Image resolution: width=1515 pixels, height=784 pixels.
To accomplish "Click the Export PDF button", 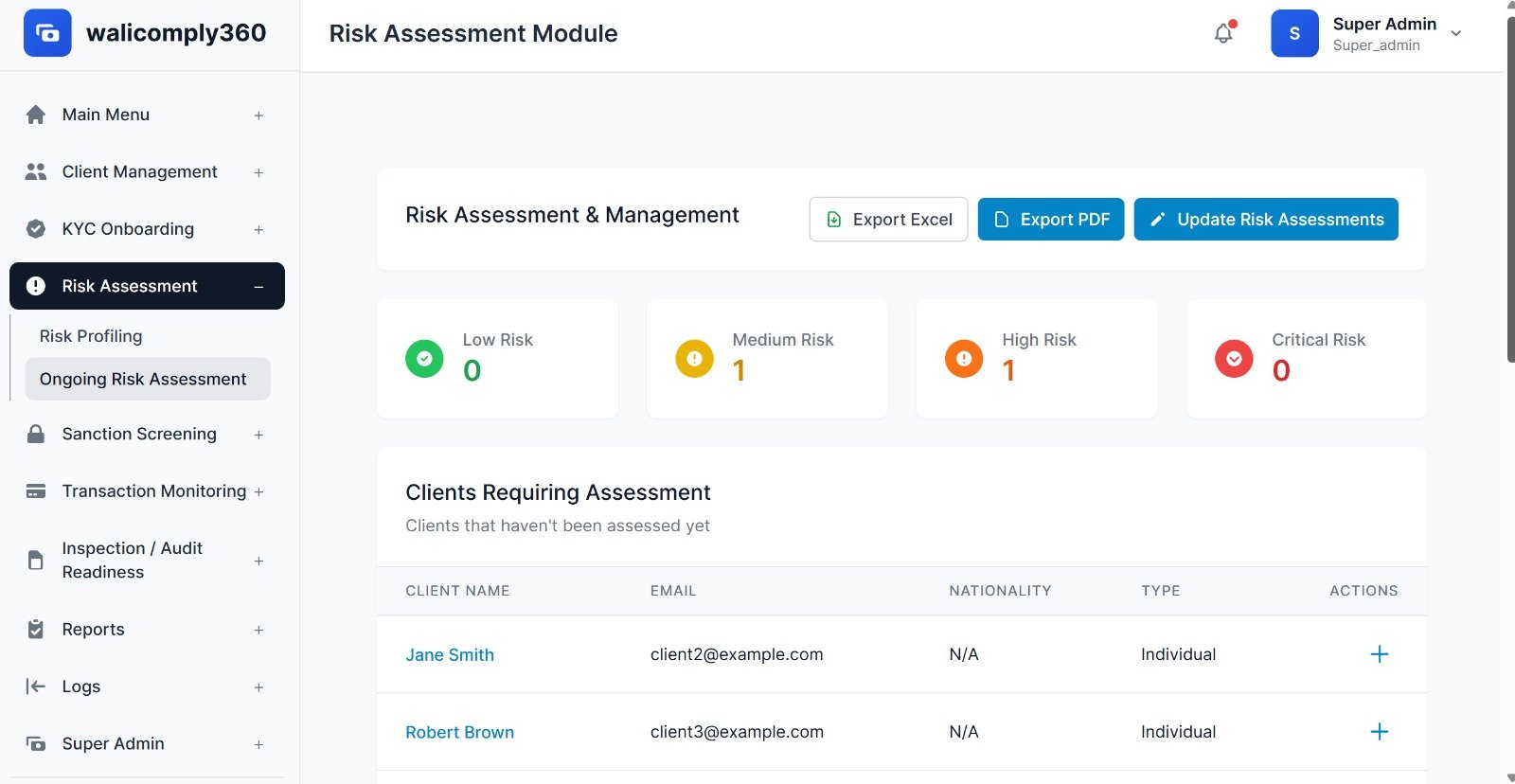I will [x=1050, y=220].
